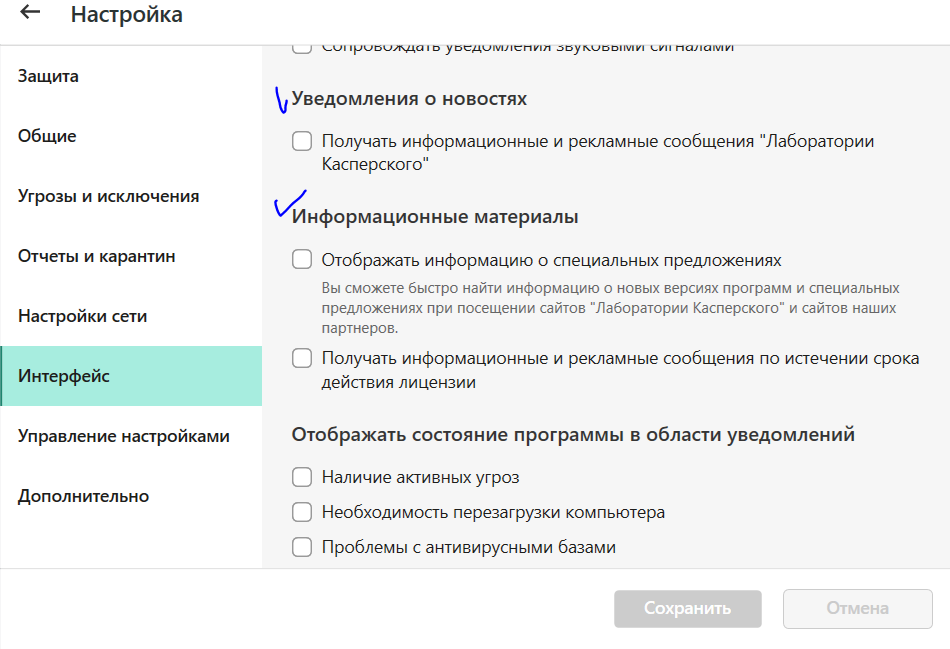Toggle advertising messages after license expiration checkbox
Viewport: 950px width, 649px height.
302,358
